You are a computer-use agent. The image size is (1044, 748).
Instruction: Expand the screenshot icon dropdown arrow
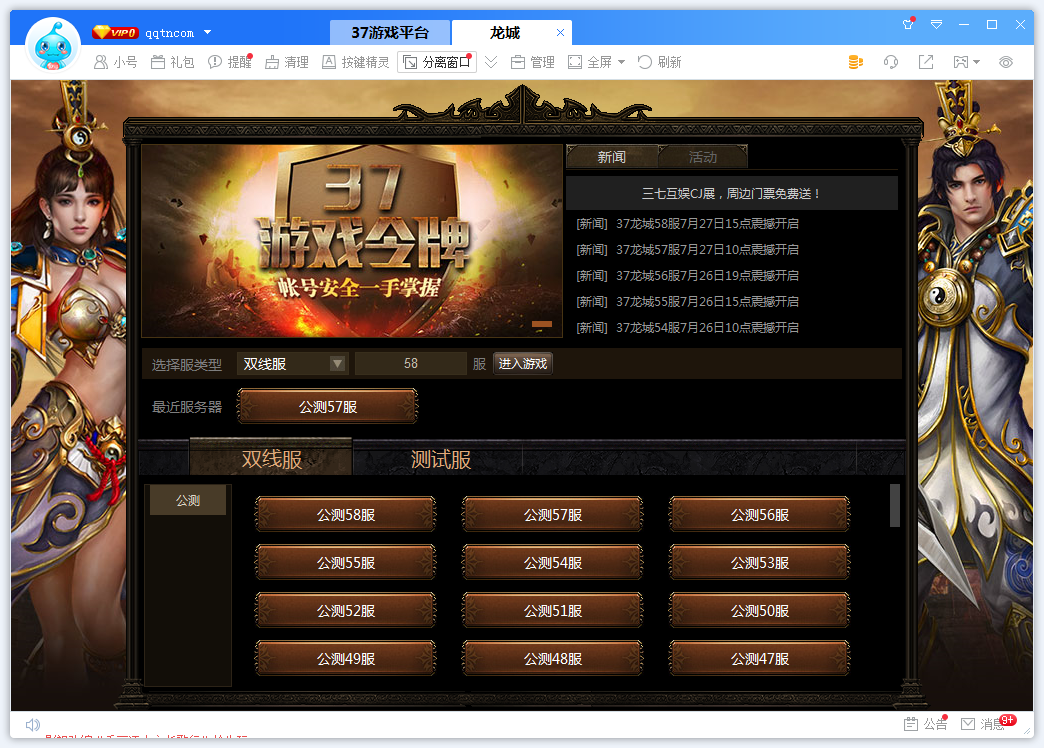(977, 62)
